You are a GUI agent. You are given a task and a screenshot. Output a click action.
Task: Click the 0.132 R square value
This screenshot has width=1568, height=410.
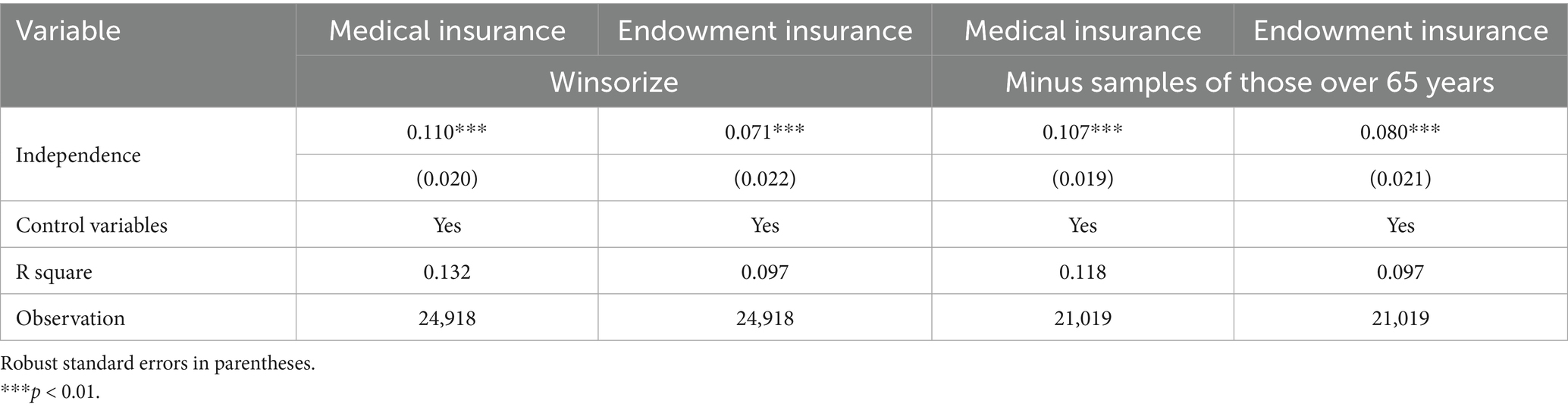tap(447, 272)
